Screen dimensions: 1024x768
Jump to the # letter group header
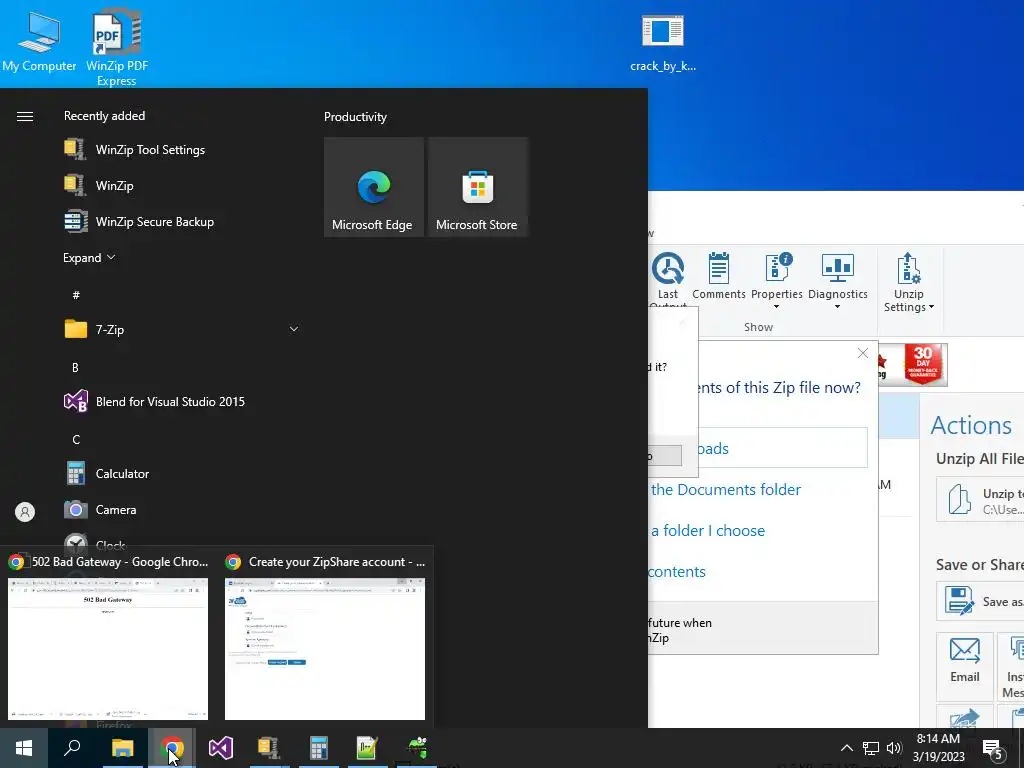pos(76,295)
